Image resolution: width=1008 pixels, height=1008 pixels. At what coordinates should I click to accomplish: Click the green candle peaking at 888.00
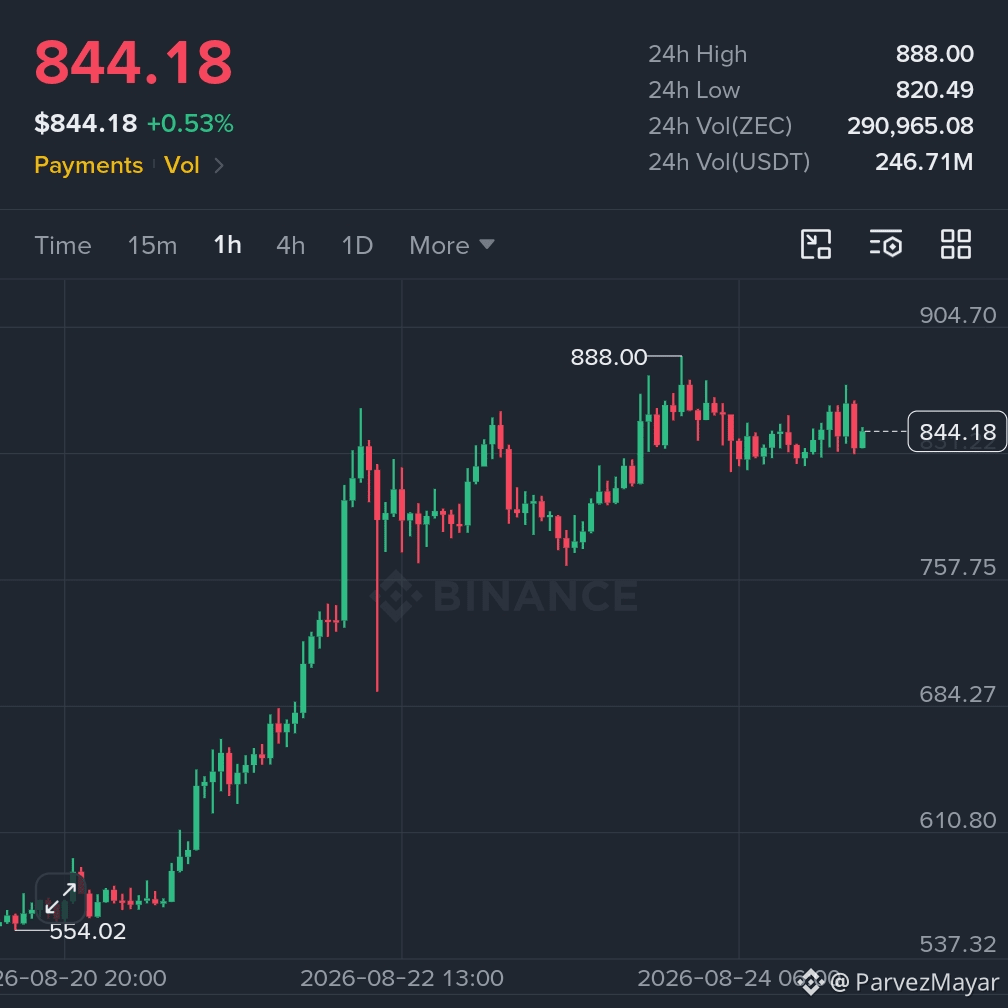coord(681,386)
